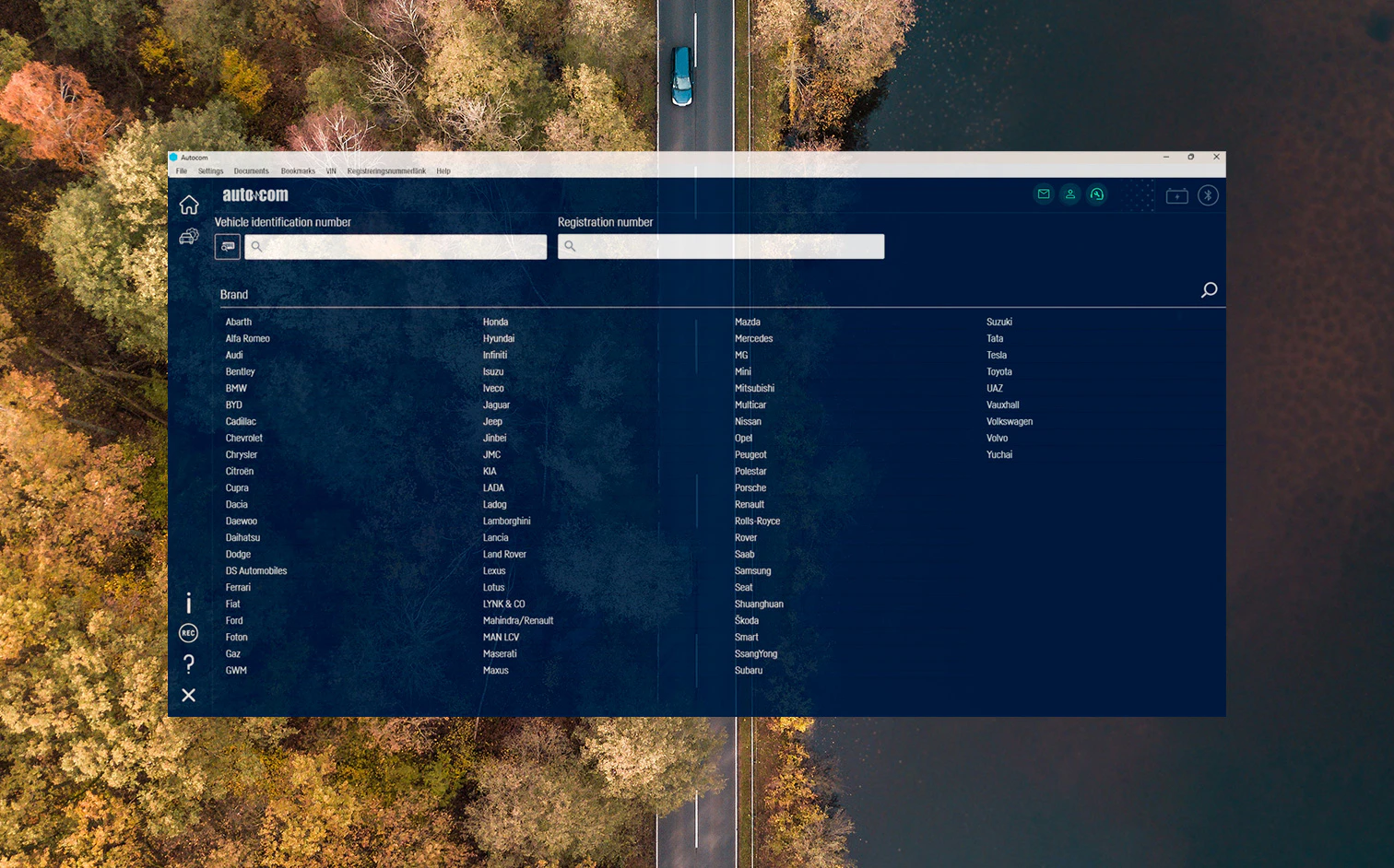Viewport: 1394px width, 868px height.
Task: Open the help question mark icon
Action: point(189,663)
